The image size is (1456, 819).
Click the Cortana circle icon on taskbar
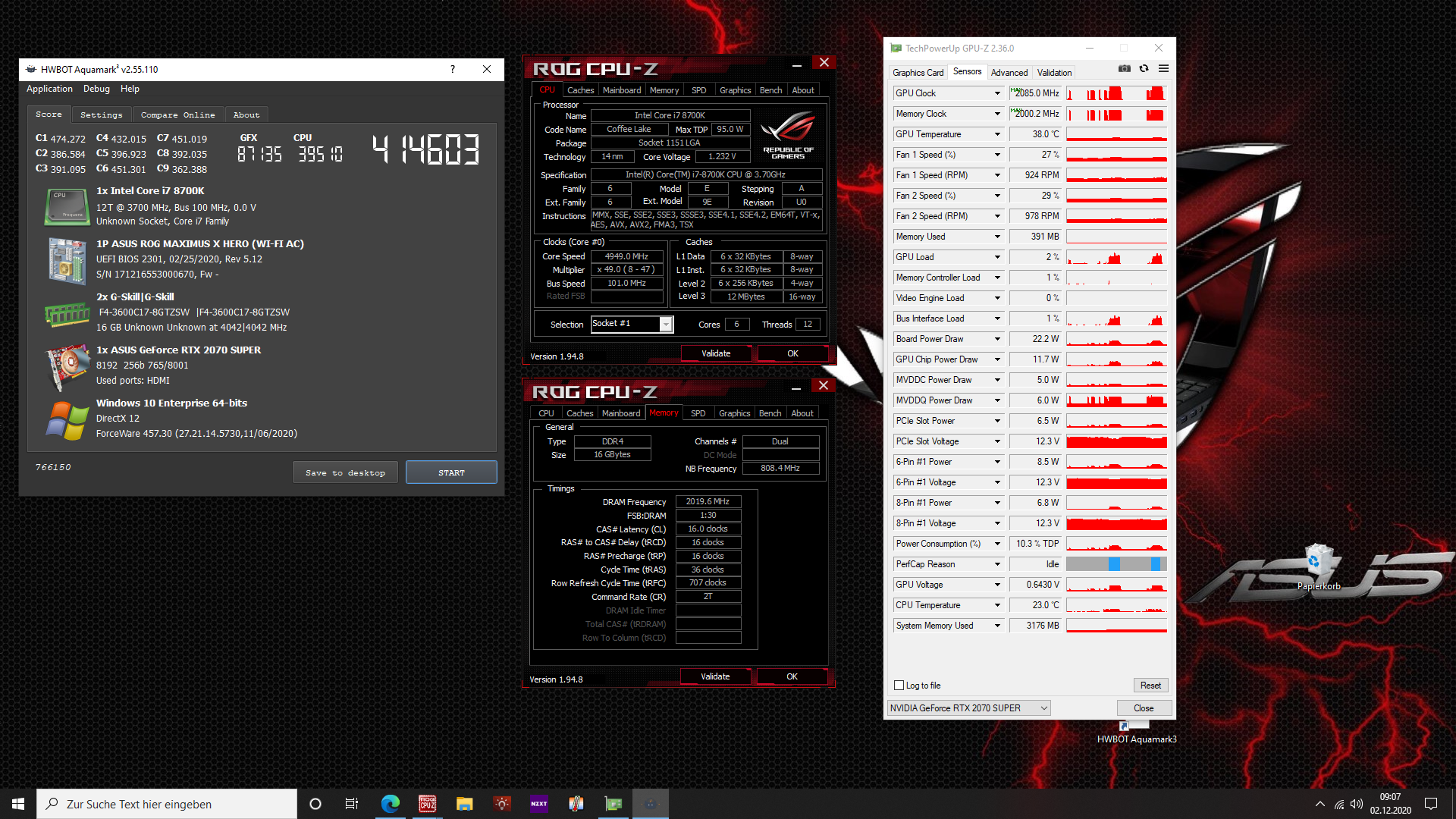click(315, 804)
